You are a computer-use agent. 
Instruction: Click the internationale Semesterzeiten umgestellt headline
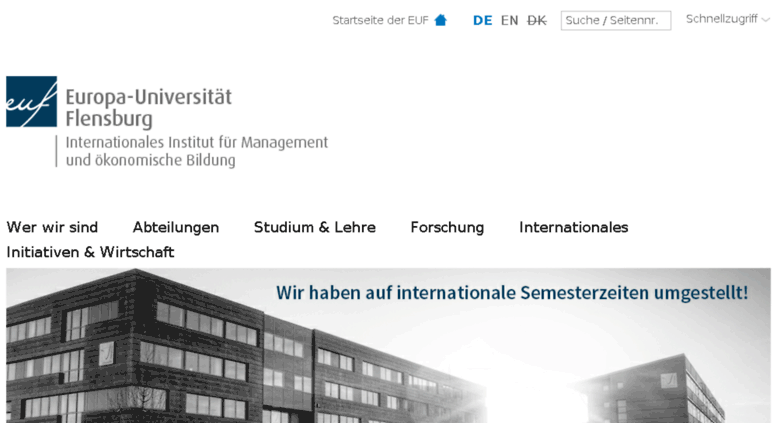pyautogui.click(x=512, y=293)
